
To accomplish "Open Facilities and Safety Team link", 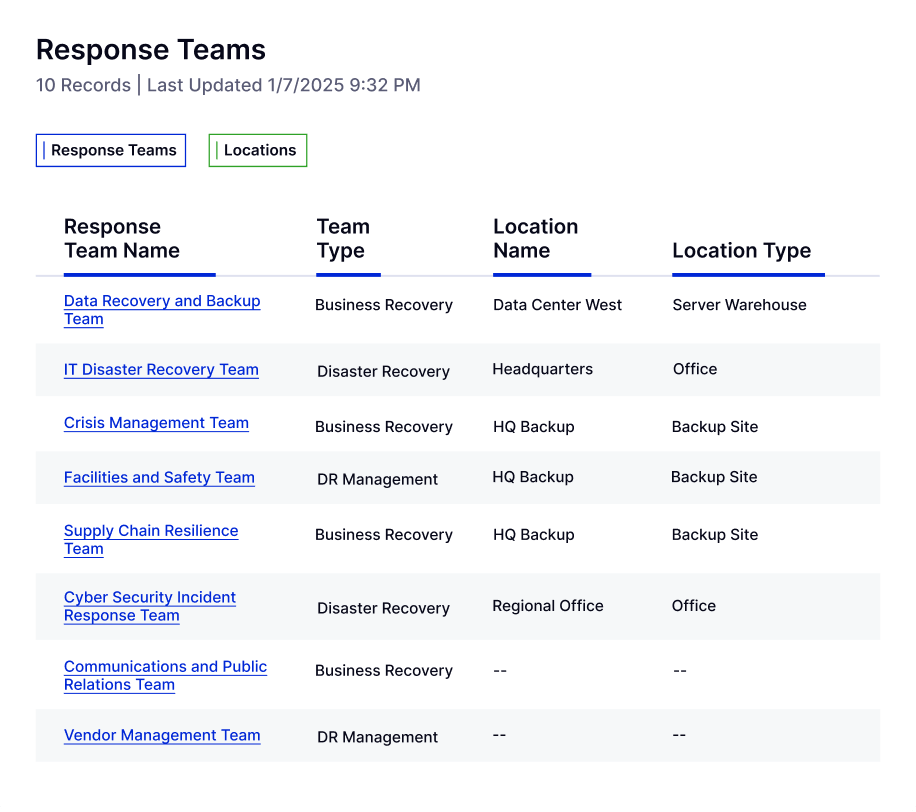I will pos(159,477).
